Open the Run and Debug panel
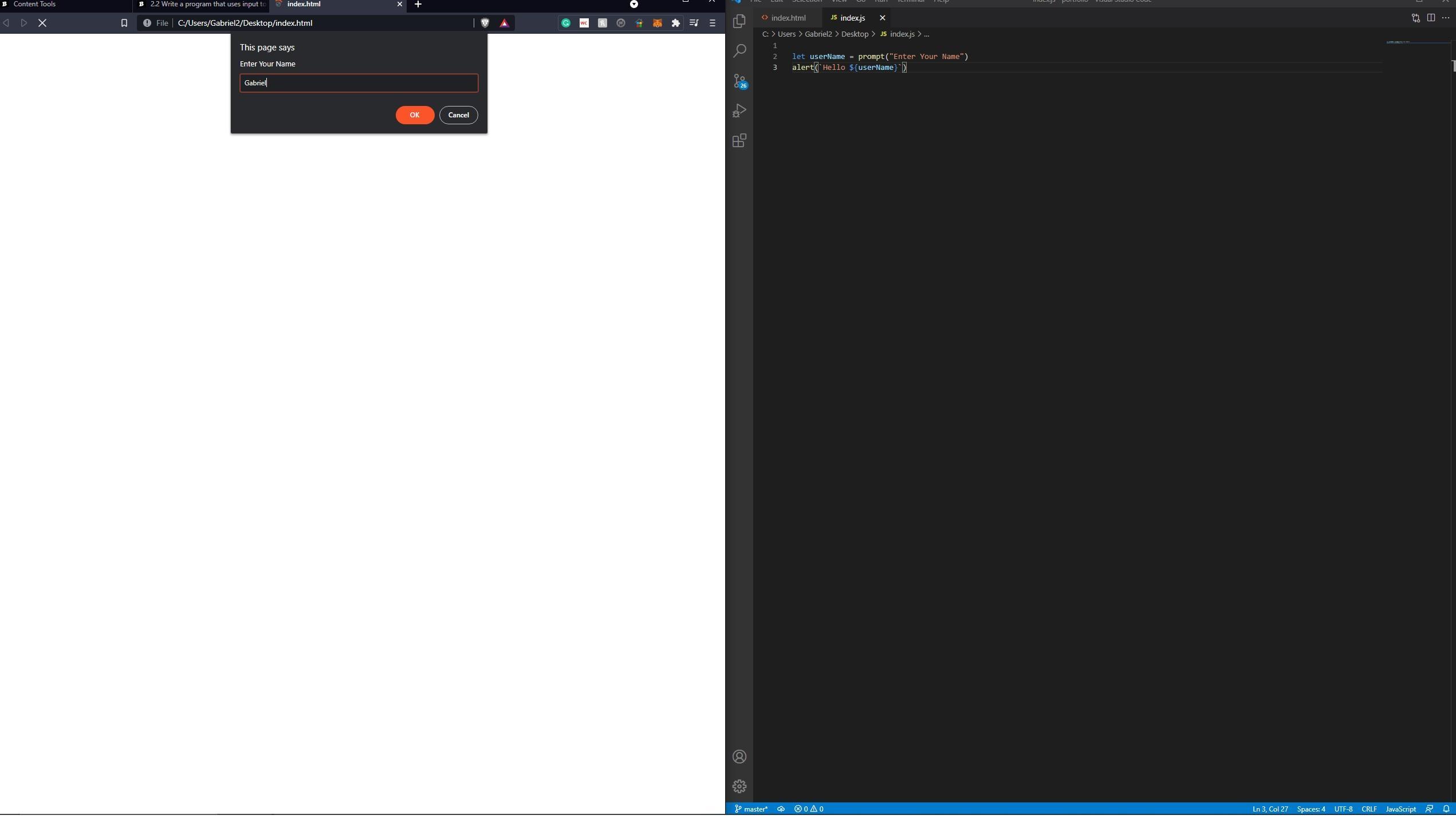The height and width of the screenshot is (819, 1456). pyautogui.click(x=739, y=111)
